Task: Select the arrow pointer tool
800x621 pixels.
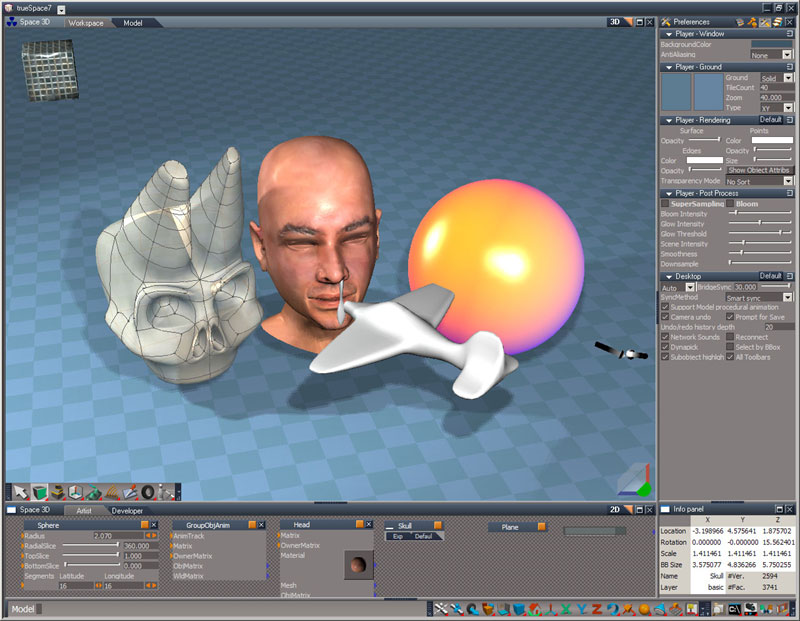Action: coord(21,492)
